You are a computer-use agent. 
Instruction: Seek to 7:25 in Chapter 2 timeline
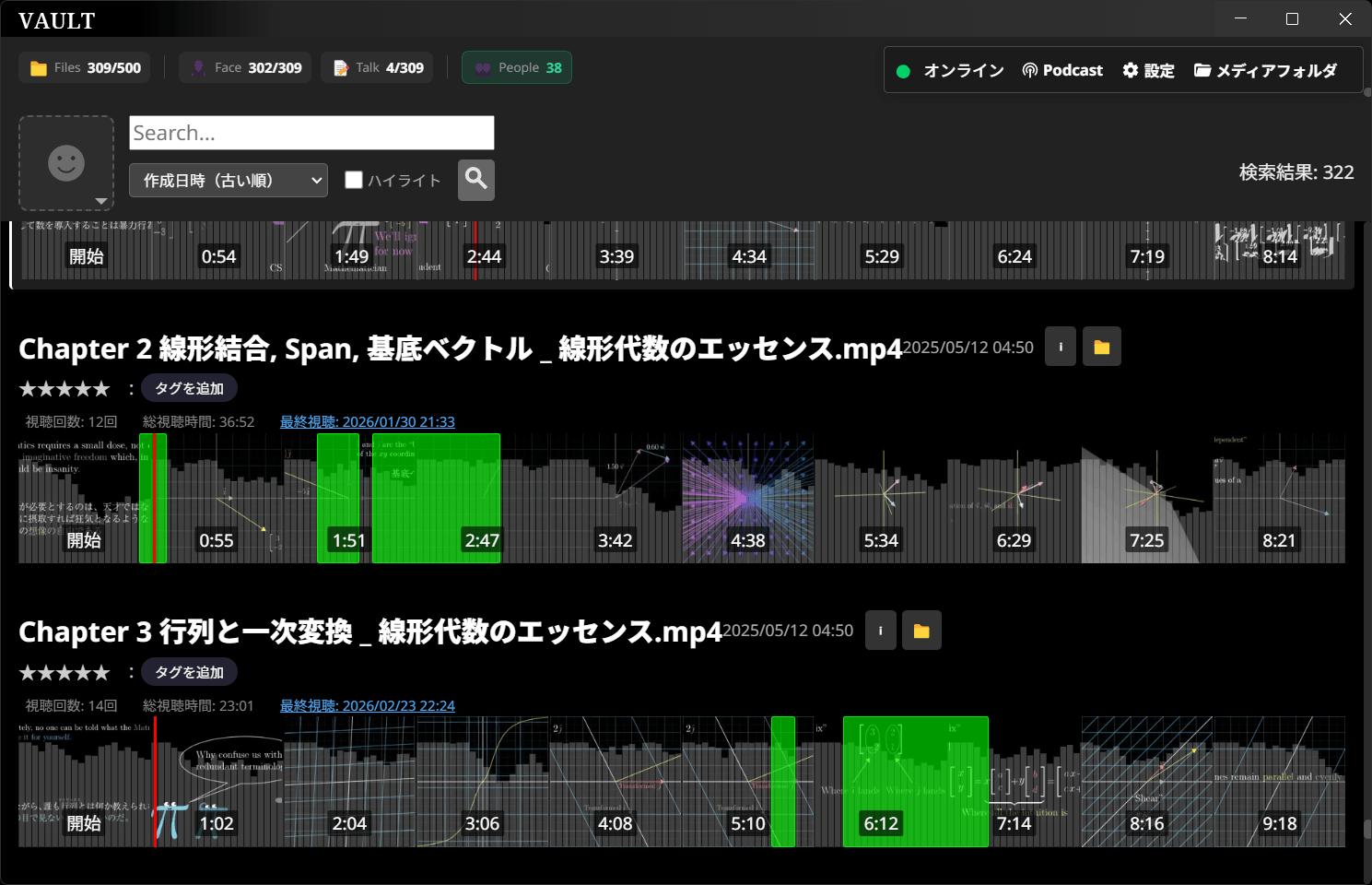click(x=1147, y=540)
